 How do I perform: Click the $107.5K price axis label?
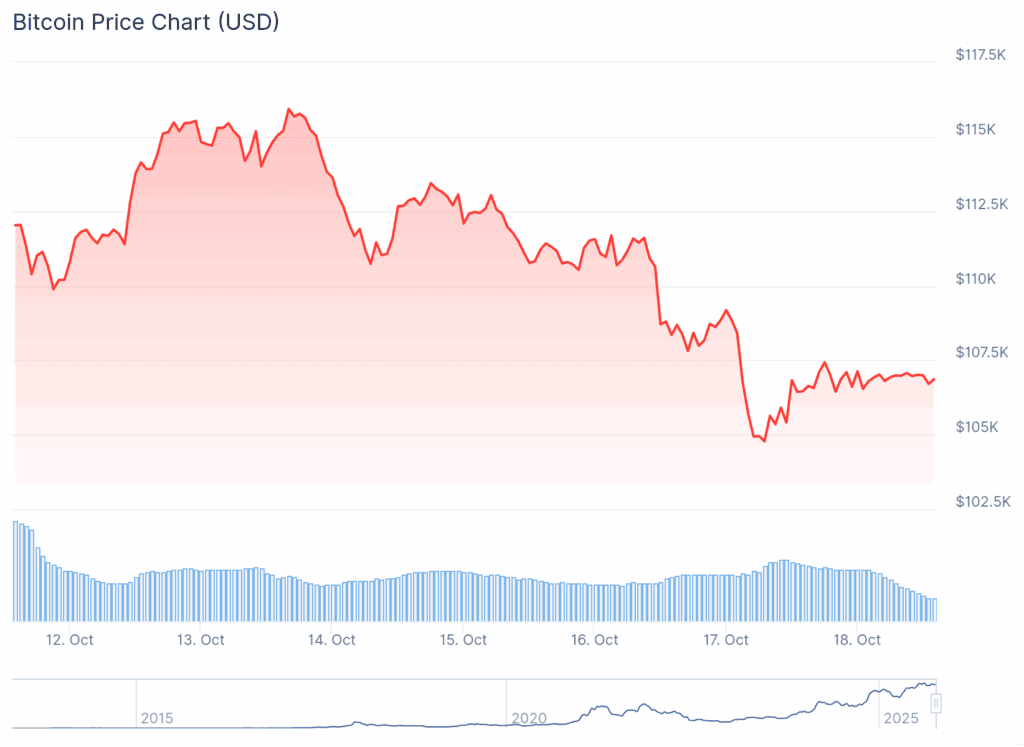[x=980, y=353]
